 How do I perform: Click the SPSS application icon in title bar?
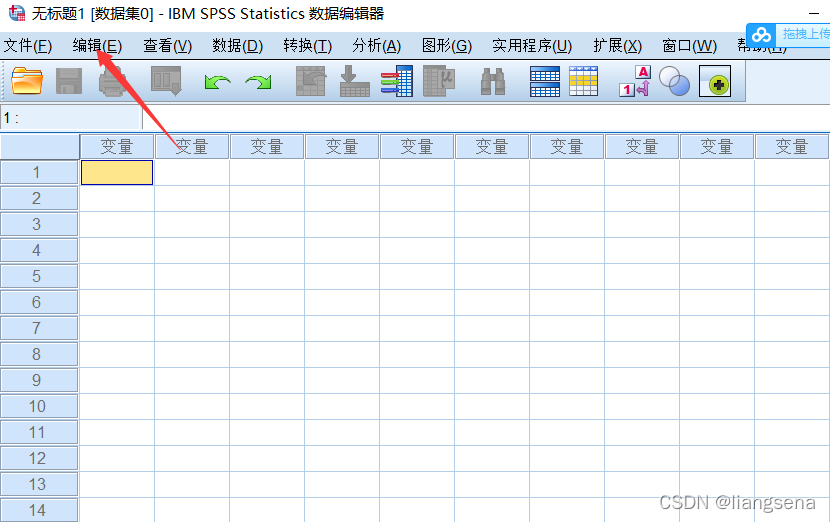(16, 13)
